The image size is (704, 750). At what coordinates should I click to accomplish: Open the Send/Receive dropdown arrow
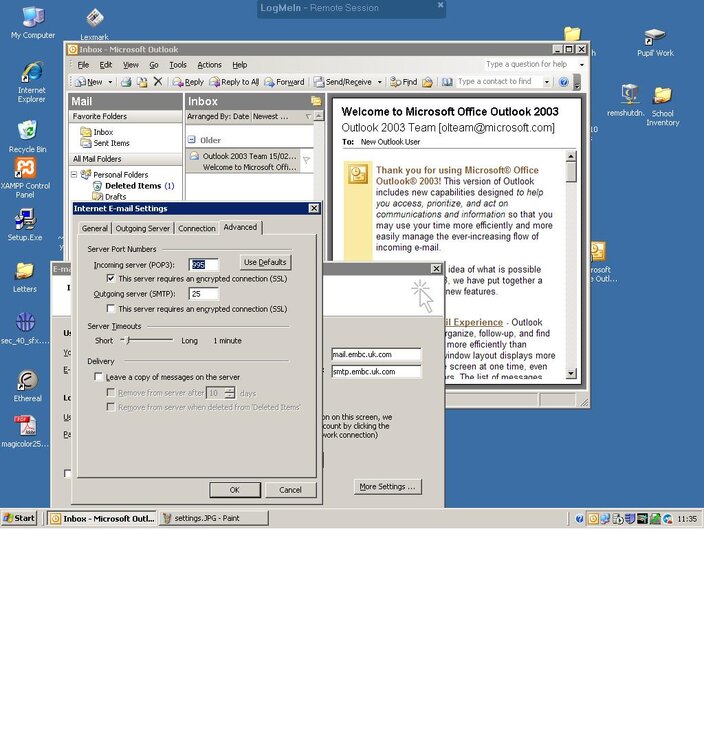(379, 82)
